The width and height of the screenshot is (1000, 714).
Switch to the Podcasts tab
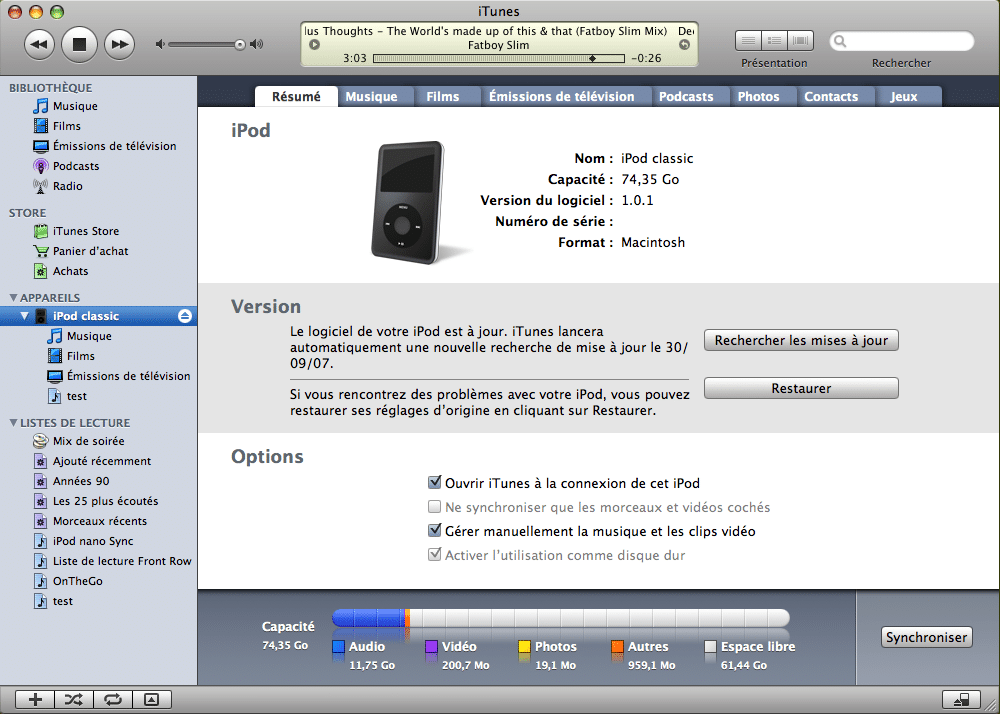click(x=686, y=96)
